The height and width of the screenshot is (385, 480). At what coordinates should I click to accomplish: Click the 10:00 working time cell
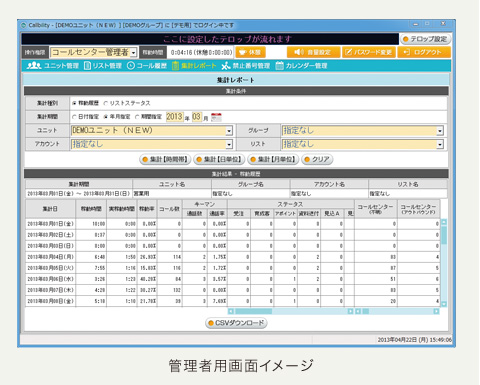[x=91, y=224]
